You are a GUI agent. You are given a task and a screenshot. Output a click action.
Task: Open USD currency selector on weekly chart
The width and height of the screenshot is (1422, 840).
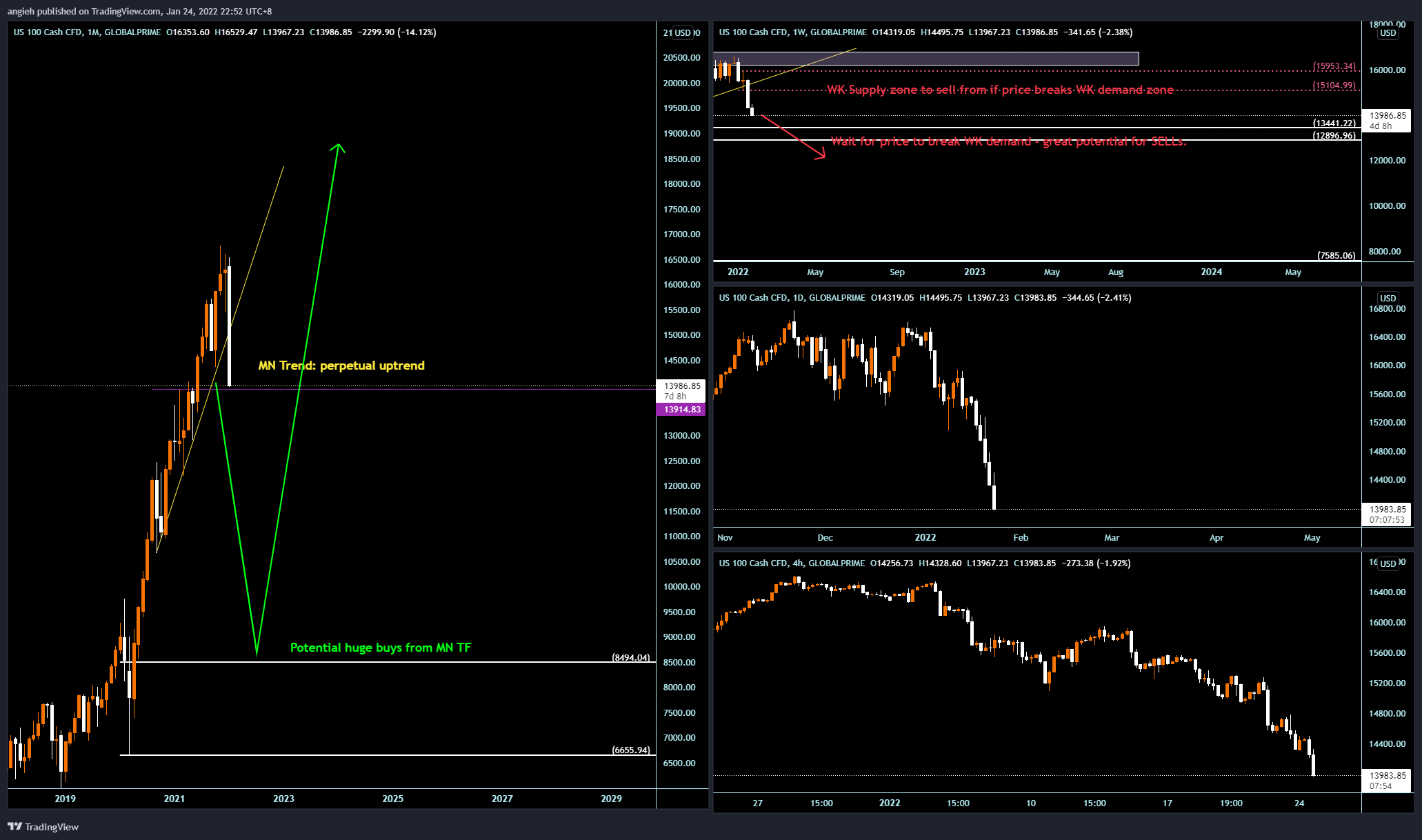1388,32
